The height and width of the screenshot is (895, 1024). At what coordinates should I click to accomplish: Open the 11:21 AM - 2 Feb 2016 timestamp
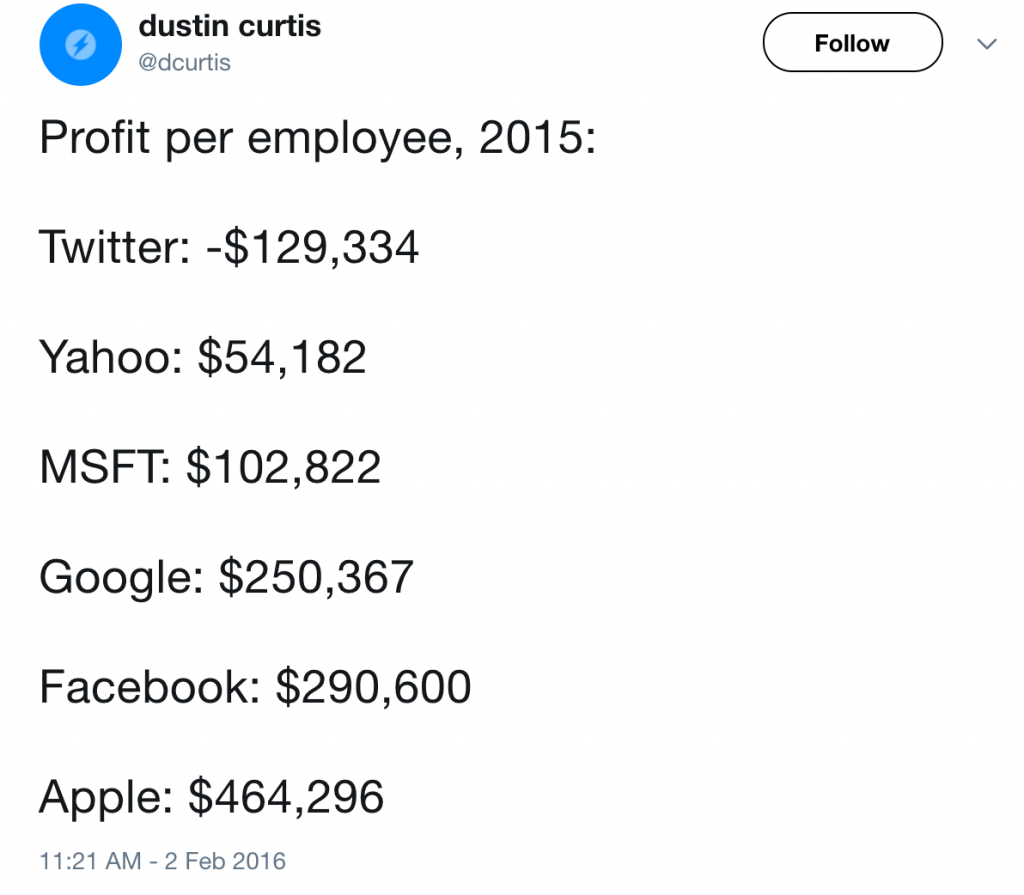[x=162, y=860]
